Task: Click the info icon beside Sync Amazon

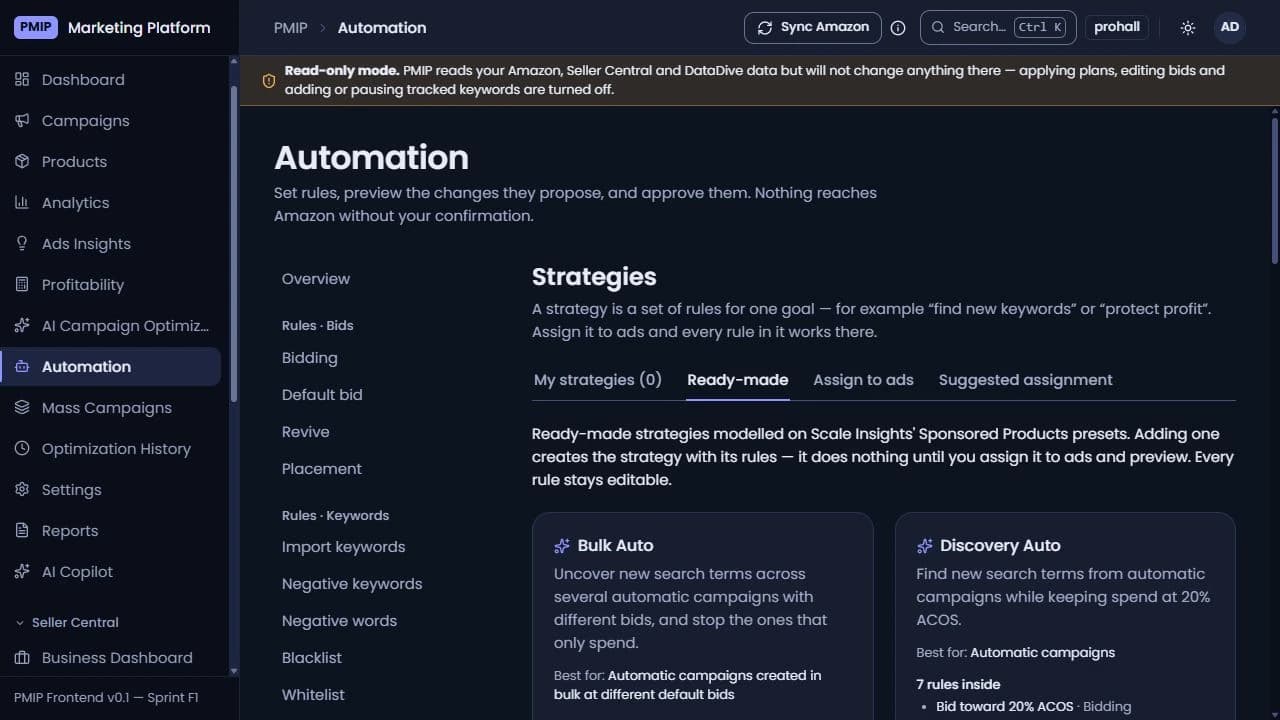Action: point(898,28)
